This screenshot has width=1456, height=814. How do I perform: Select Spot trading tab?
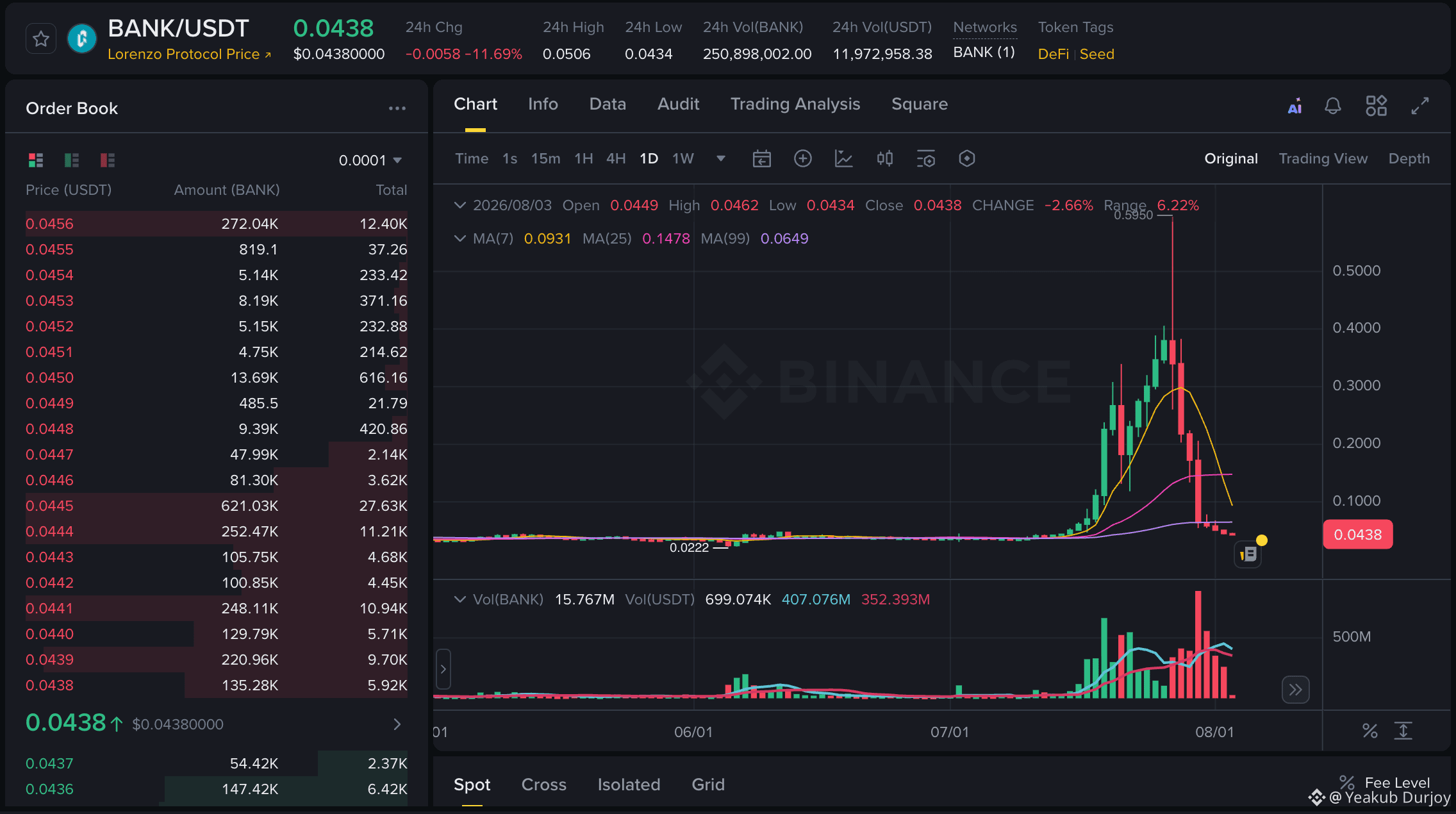[472, 785]
